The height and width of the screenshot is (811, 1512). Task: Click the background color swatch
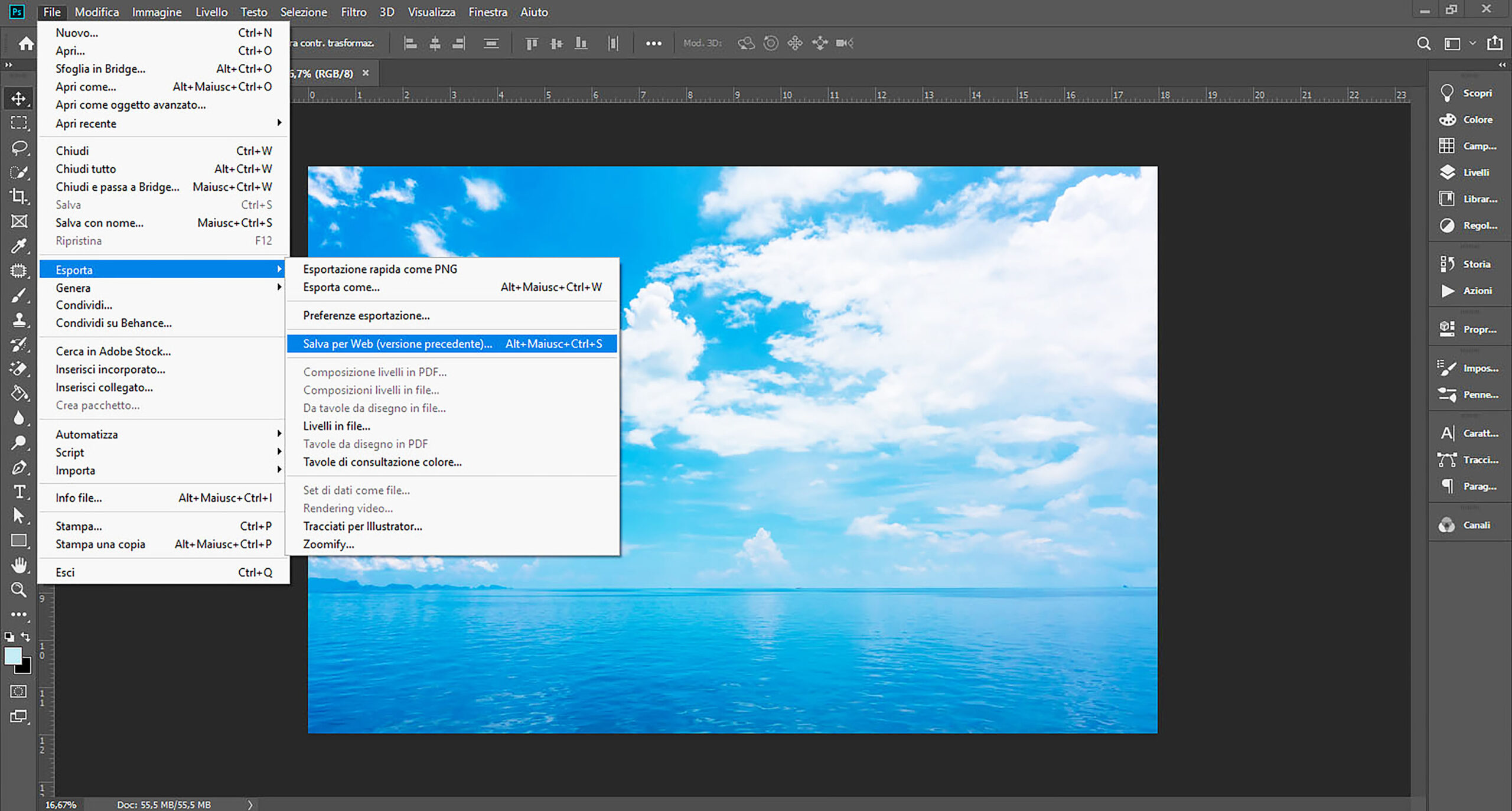tap(25, 668)
